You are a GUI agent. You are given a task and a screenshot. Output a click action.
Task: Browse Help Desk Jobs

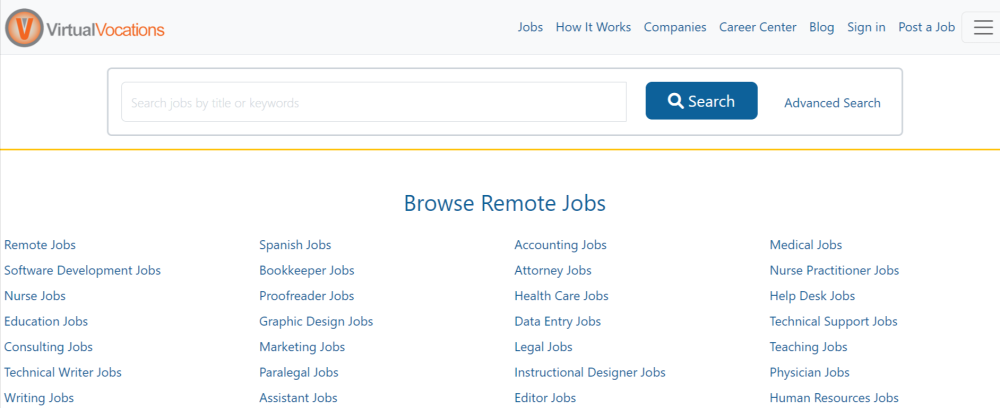(812, 296)
